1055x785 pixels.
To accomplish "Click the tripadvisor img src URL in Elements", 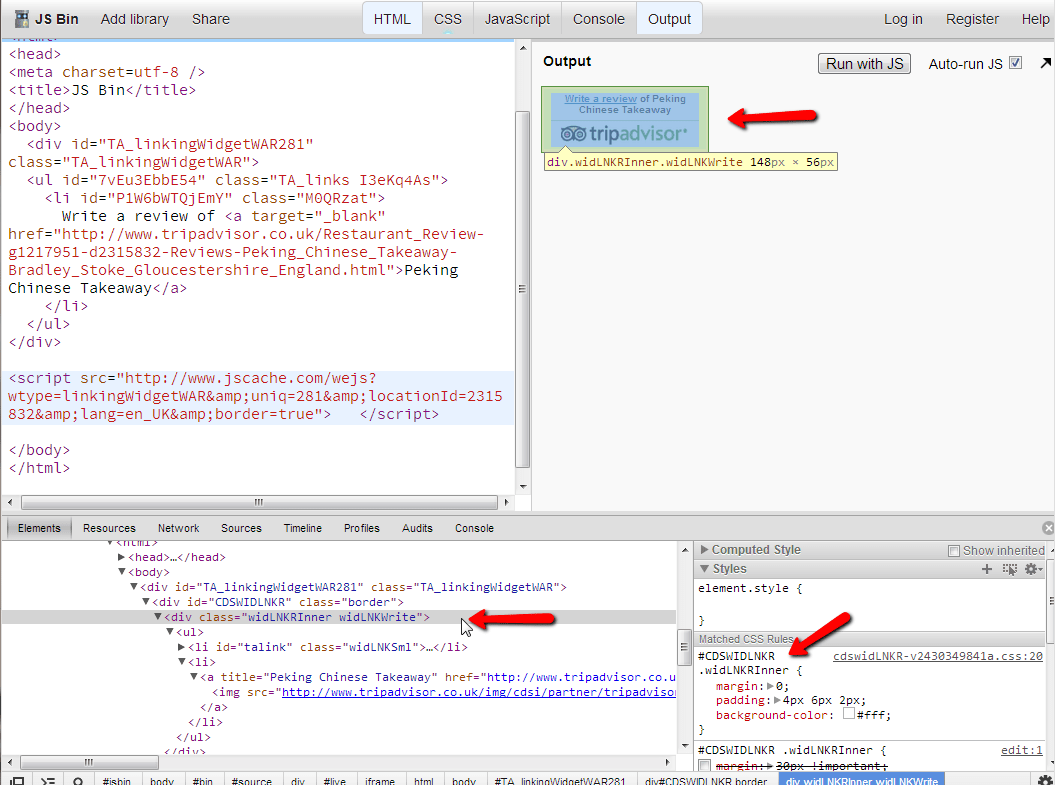I will (478, 691).
